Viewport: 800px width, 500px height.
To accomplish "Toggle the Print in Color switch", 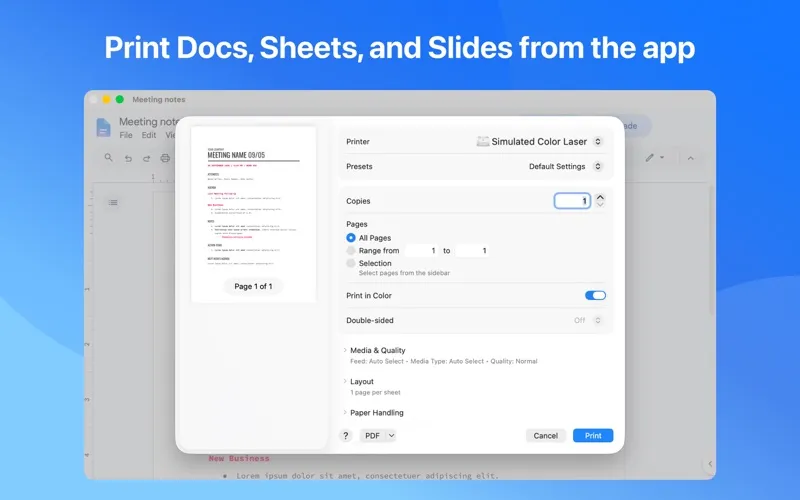I will click(x=595, y=295).
